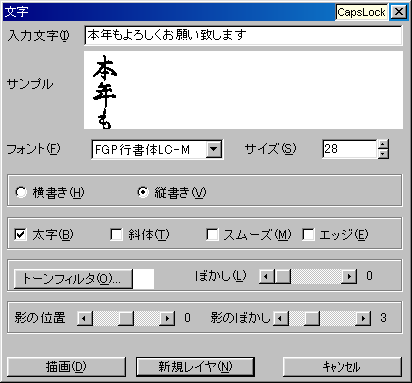Decrease サイズ with the down spinner arrow

(383, 153)
